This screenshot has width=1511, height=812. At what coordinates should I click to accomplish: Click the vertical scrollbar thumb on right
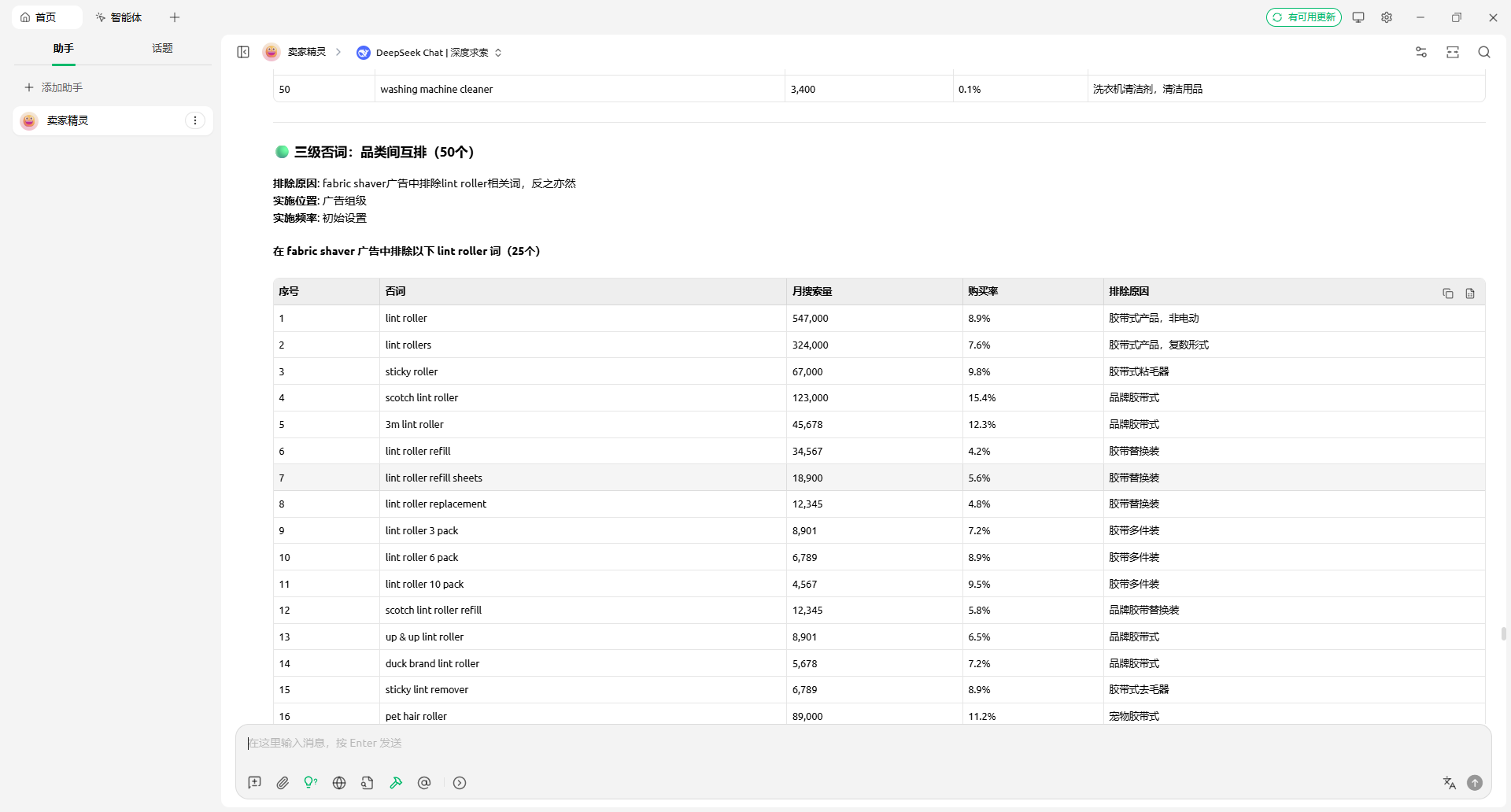[x=1503, y=633]
